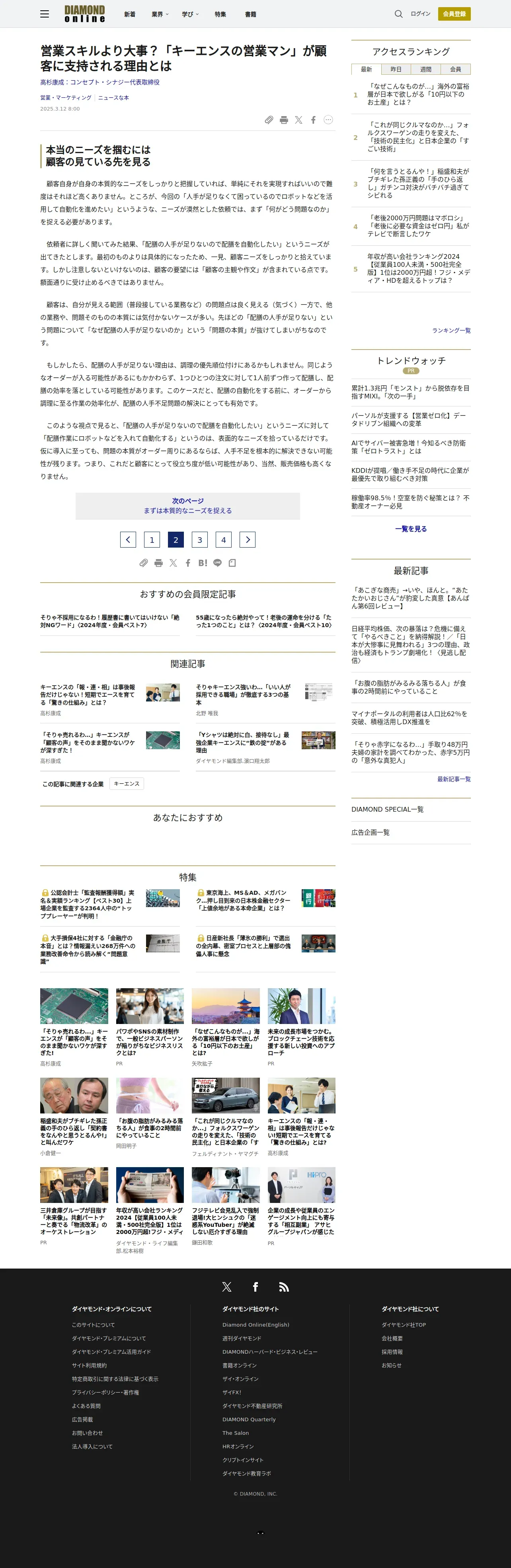The height and width of the screenshot is (1568, 511).
Task: Click 一覧を見る under トレンドウォッチ
Action: 411,529
